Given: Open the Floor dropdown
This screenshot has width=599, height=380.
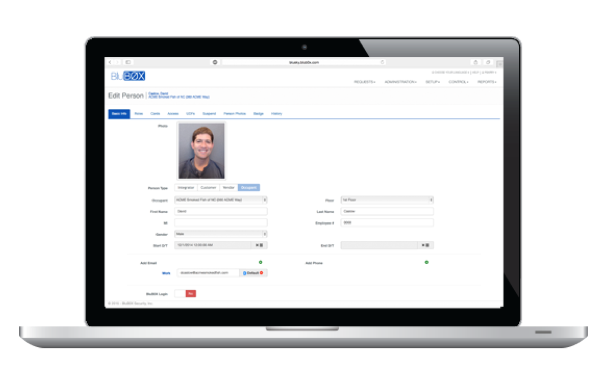Looking at the screenshot, I should [x=387, y=200].
